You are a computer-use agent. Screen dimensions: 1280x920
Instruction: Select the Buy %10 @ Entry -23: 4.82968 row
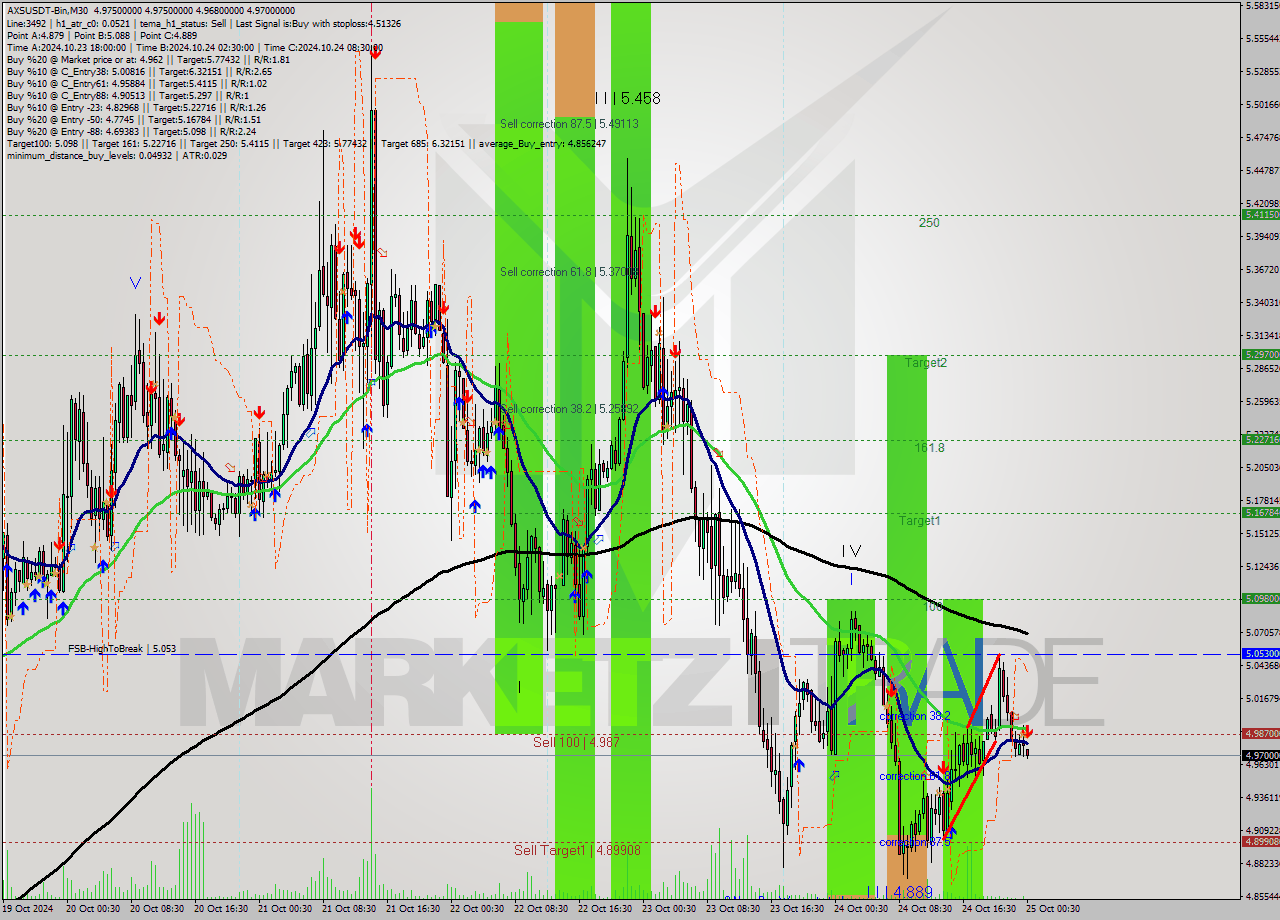click(136, 108)
